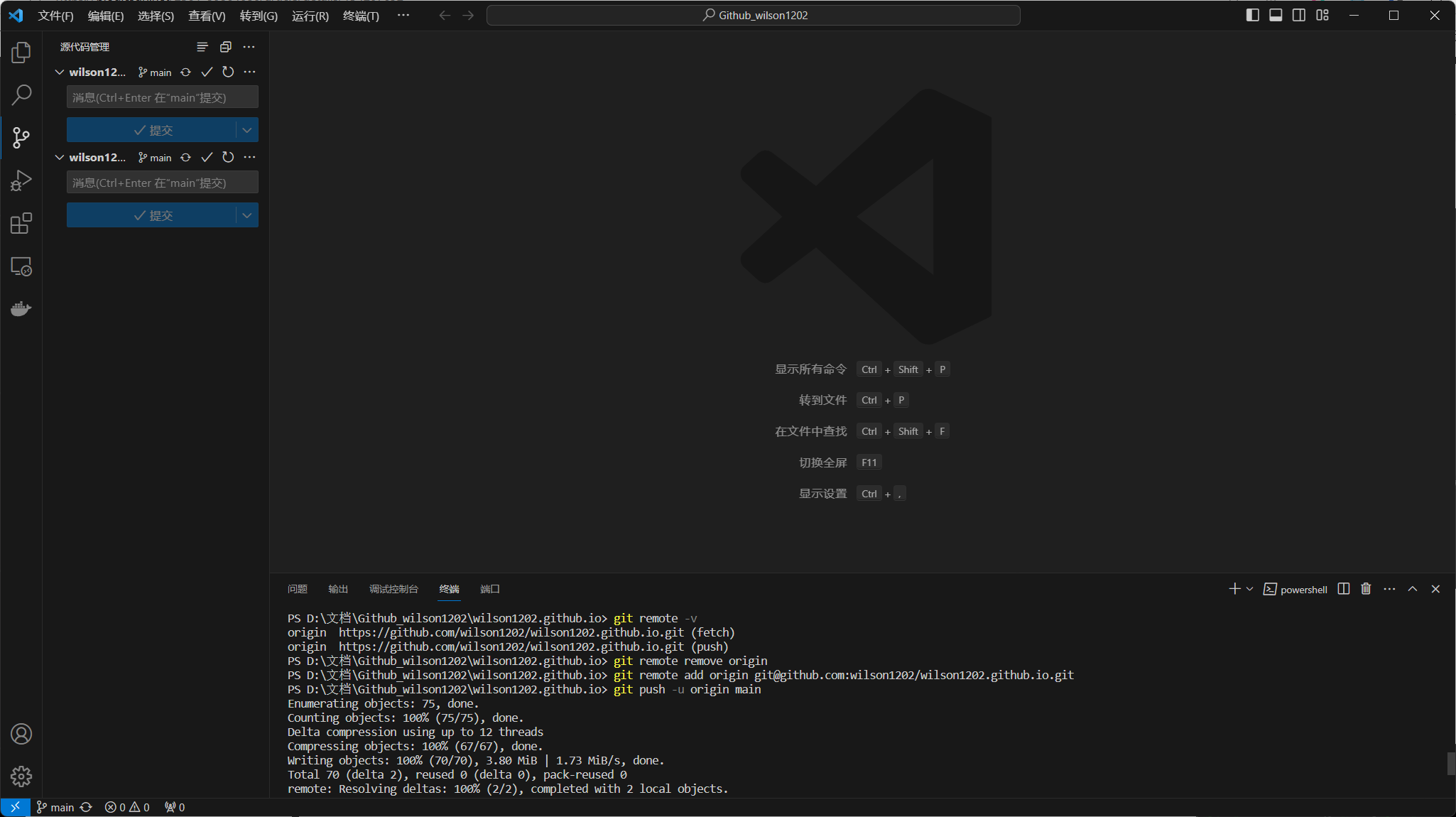The image size is (1456, 817).
Task: Open Run and Debug view
Action: coord(21,180)
